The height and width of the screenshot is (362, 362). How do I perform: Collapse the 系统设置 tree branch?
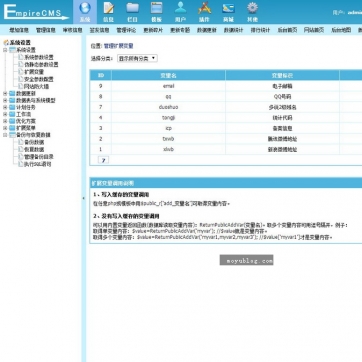[x=5, y=50]
